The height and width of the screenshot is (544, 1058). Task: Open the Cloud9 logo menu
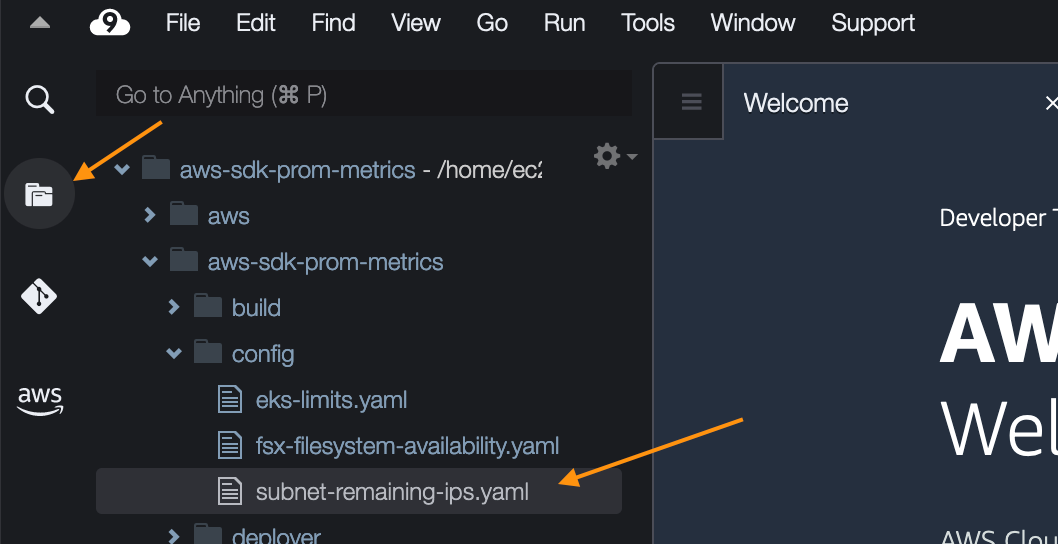pyautogui.click(x=109, y=23)
